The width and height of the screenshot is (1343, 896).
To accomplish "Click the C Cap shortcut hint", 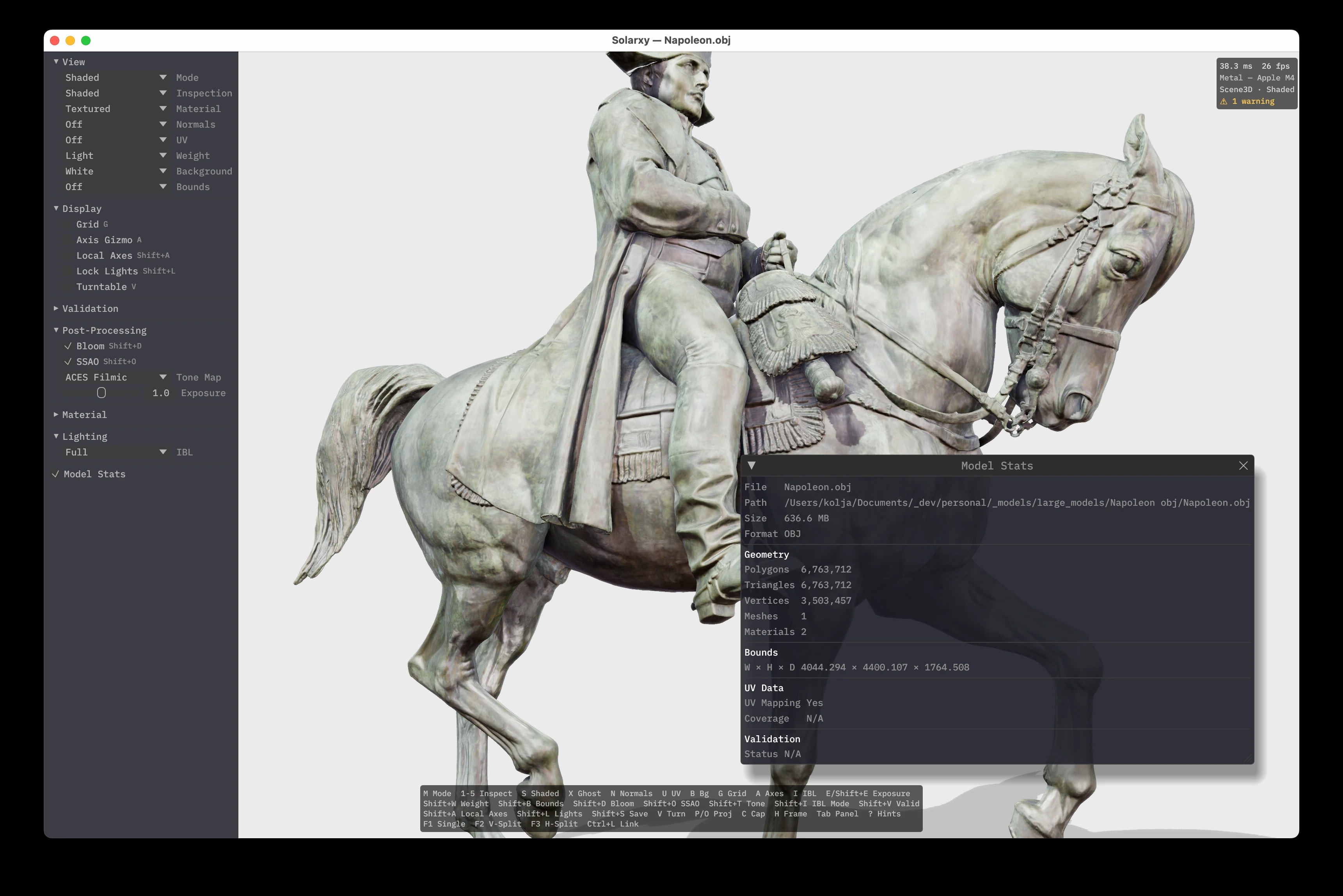I will pos(753,814).
